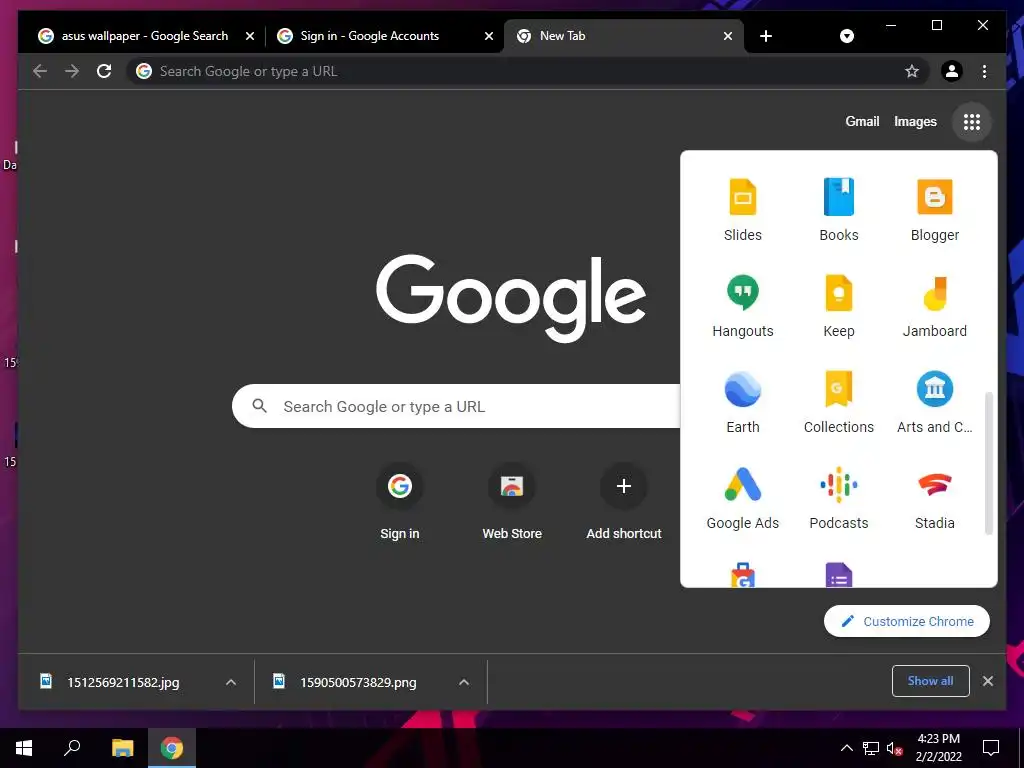Viewport: 1024px width, 768px height.
Task: Open the Web Store shortcut
Action: tap(512, 502)
